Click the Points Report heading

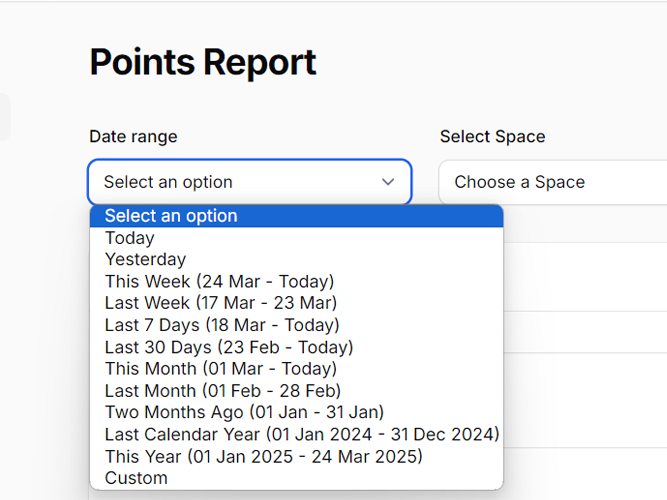[203, 63]
